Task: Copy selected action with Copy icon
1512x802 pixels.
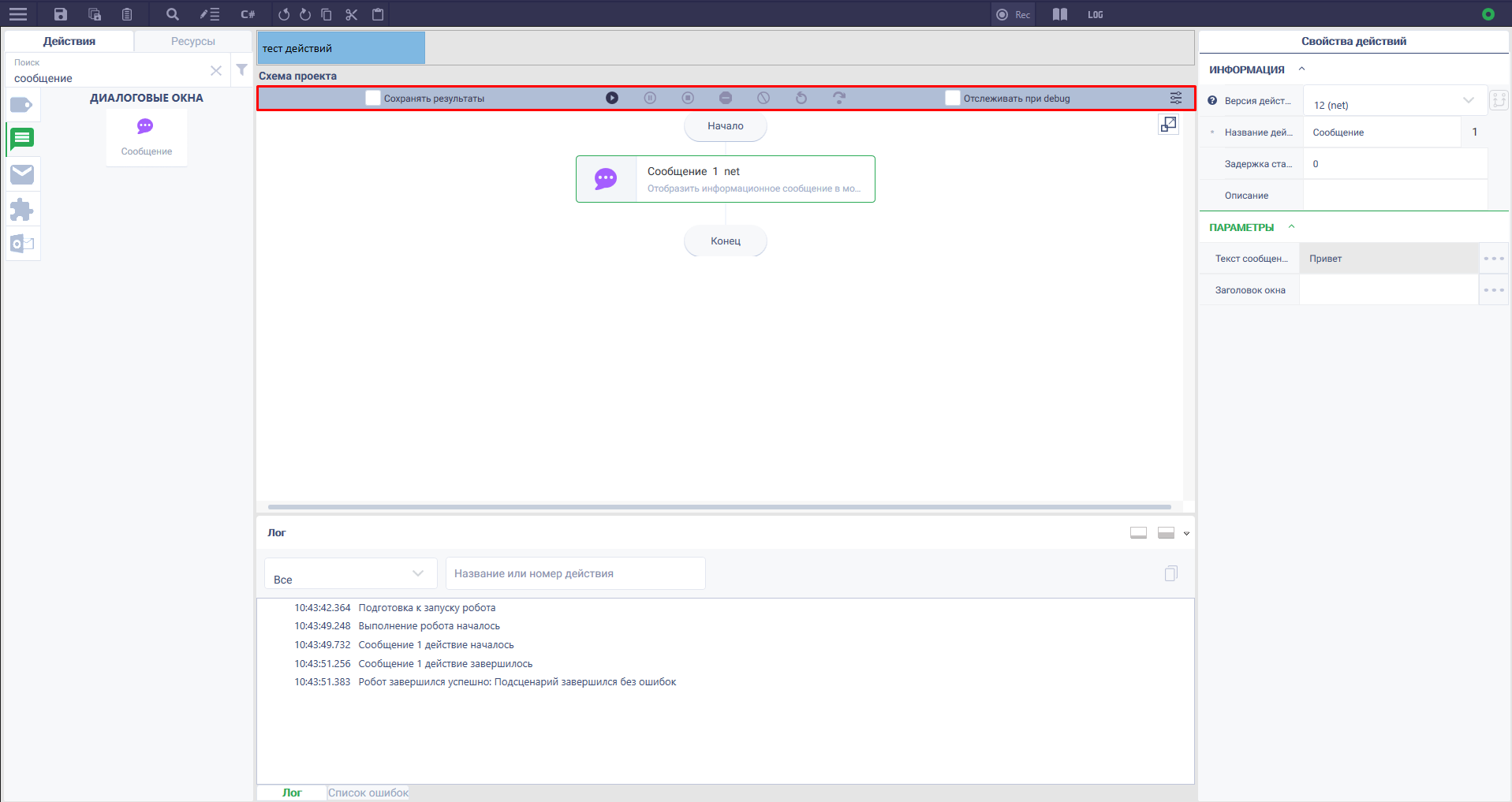Action: coord(327,14)
